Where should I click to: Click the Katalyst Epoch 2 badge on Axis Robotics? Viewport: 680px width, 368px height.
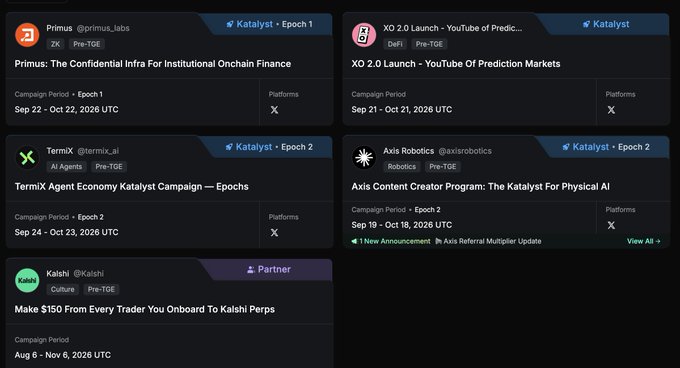tap(606, 147)
